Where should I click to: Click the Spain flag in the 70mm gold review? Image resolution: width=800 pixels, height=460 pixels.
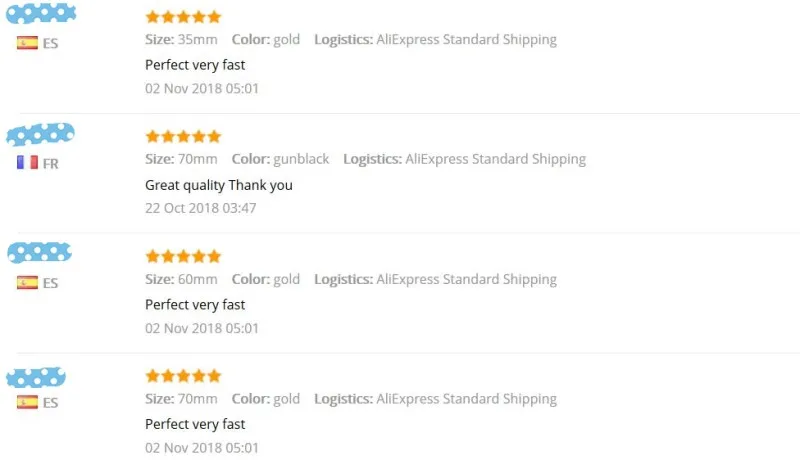[27, 402]
